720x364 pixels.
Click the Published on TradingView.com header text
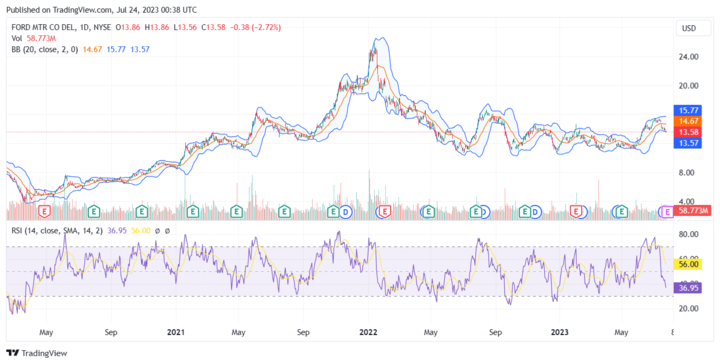point(101,10)
